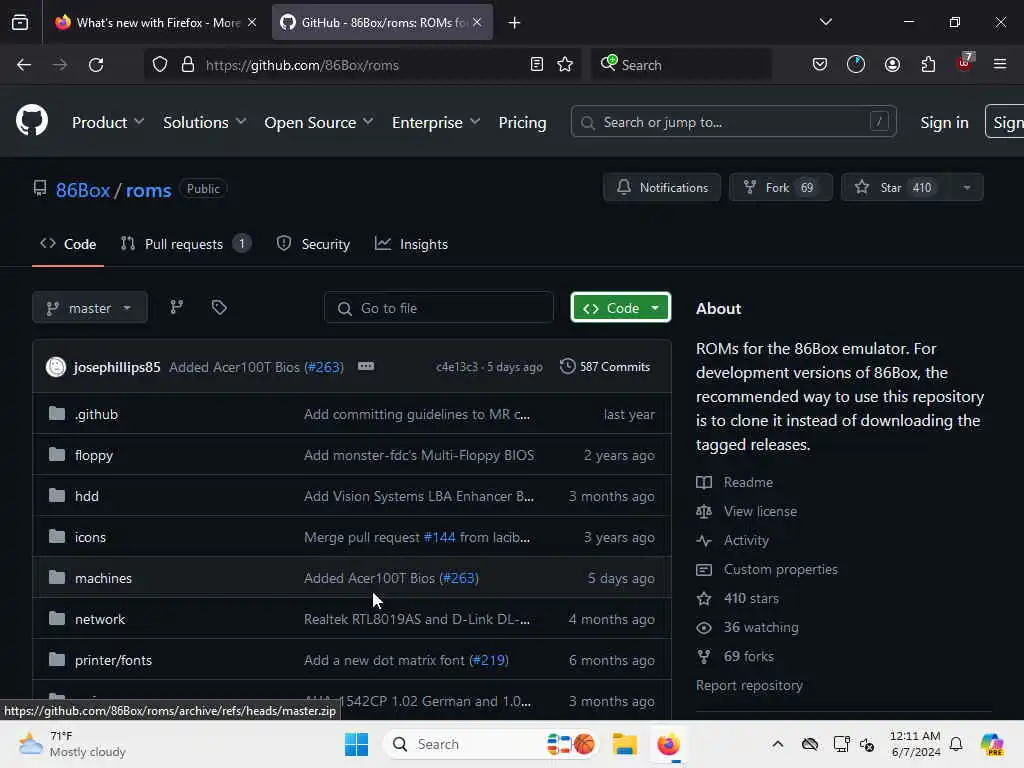Open the Readme link in About
The width and height of the screenshot is (1024, 768).
748,482
